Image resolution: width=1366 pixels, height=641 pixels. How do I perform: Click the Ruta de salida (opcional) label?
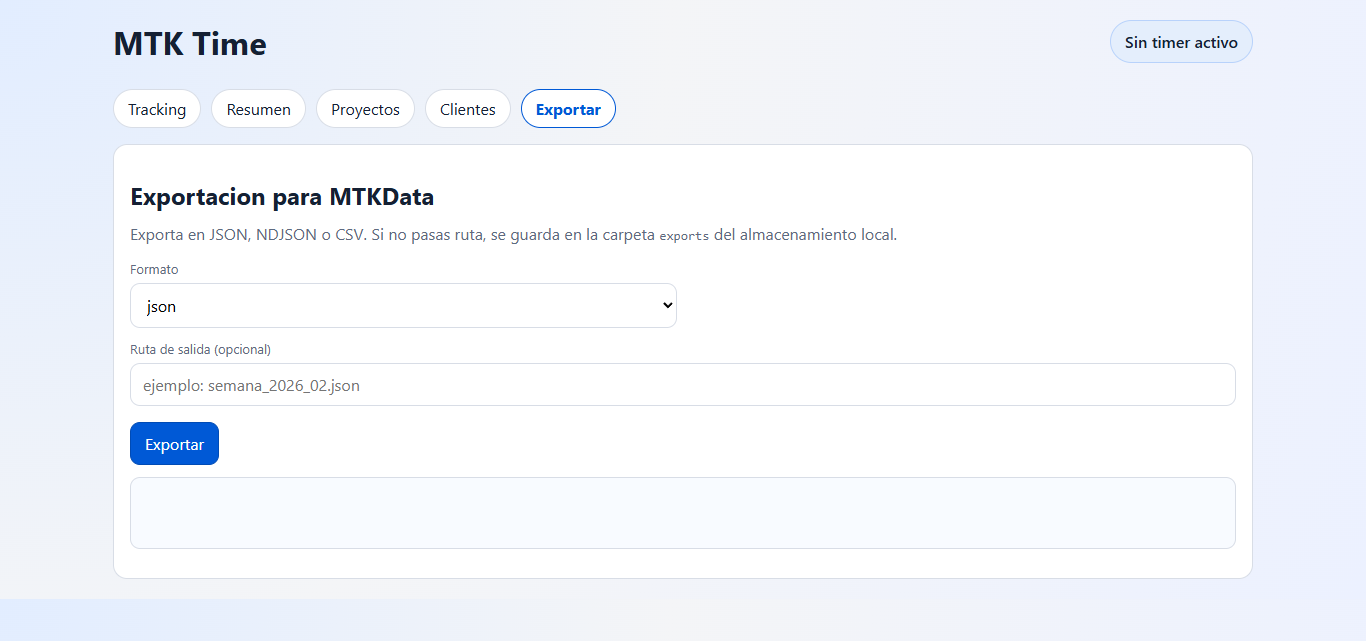pos(200,349)
